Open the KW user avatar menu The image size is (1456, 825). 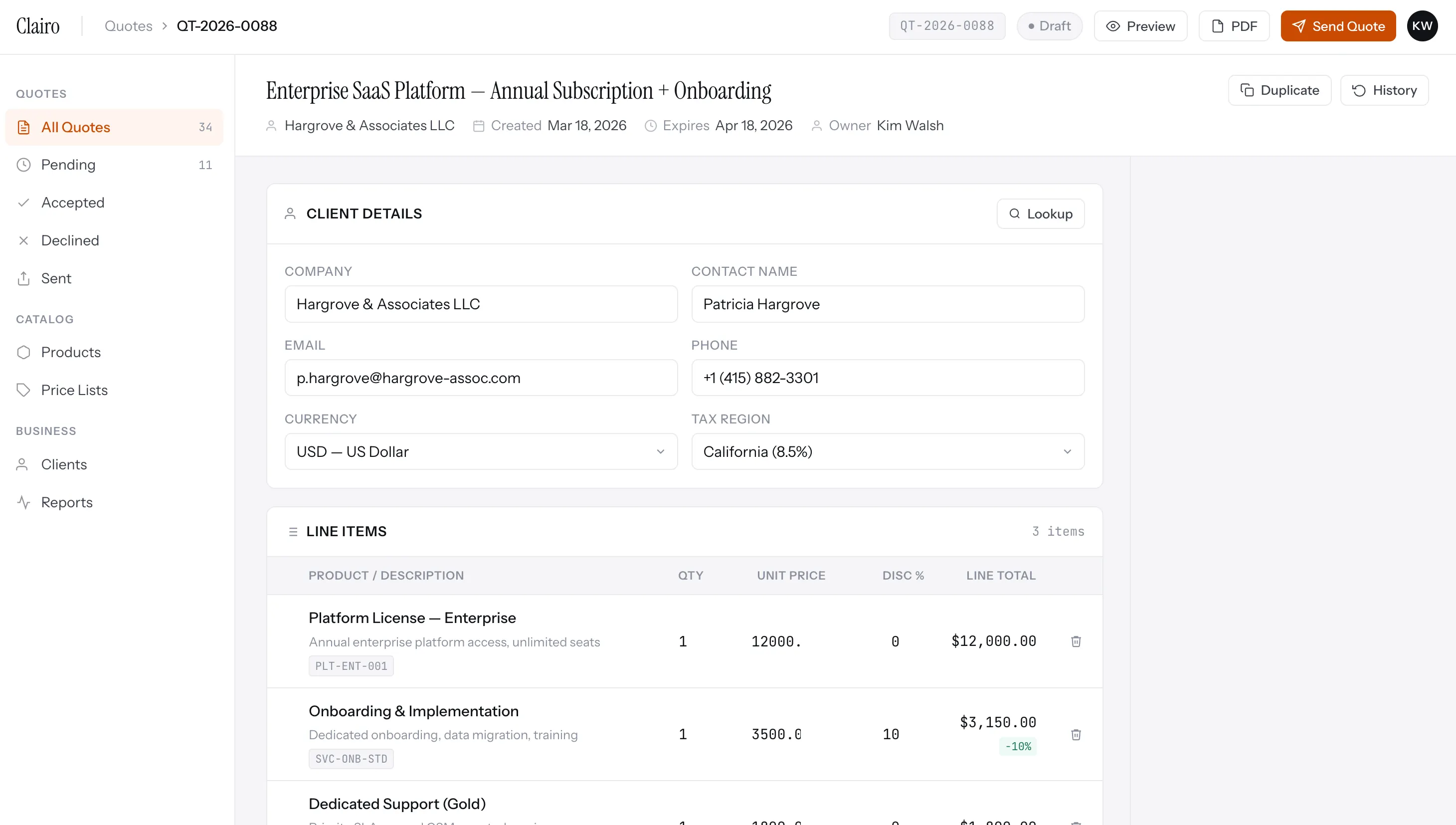1422,26
